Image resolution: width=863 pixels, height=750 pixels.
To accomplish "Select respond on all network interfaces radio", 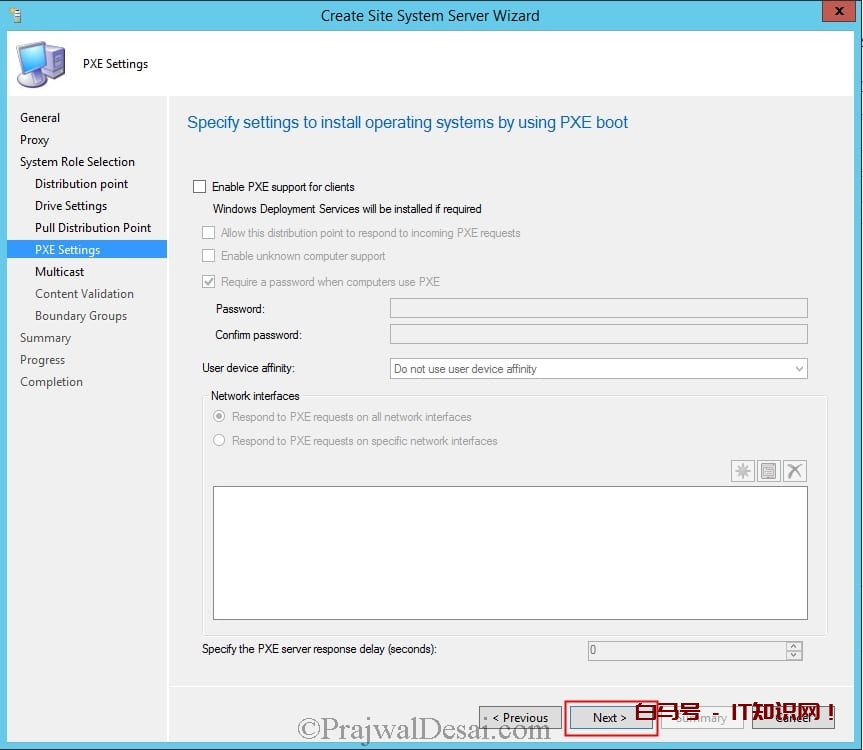I will pyautogui.click(x=219, y=417).
